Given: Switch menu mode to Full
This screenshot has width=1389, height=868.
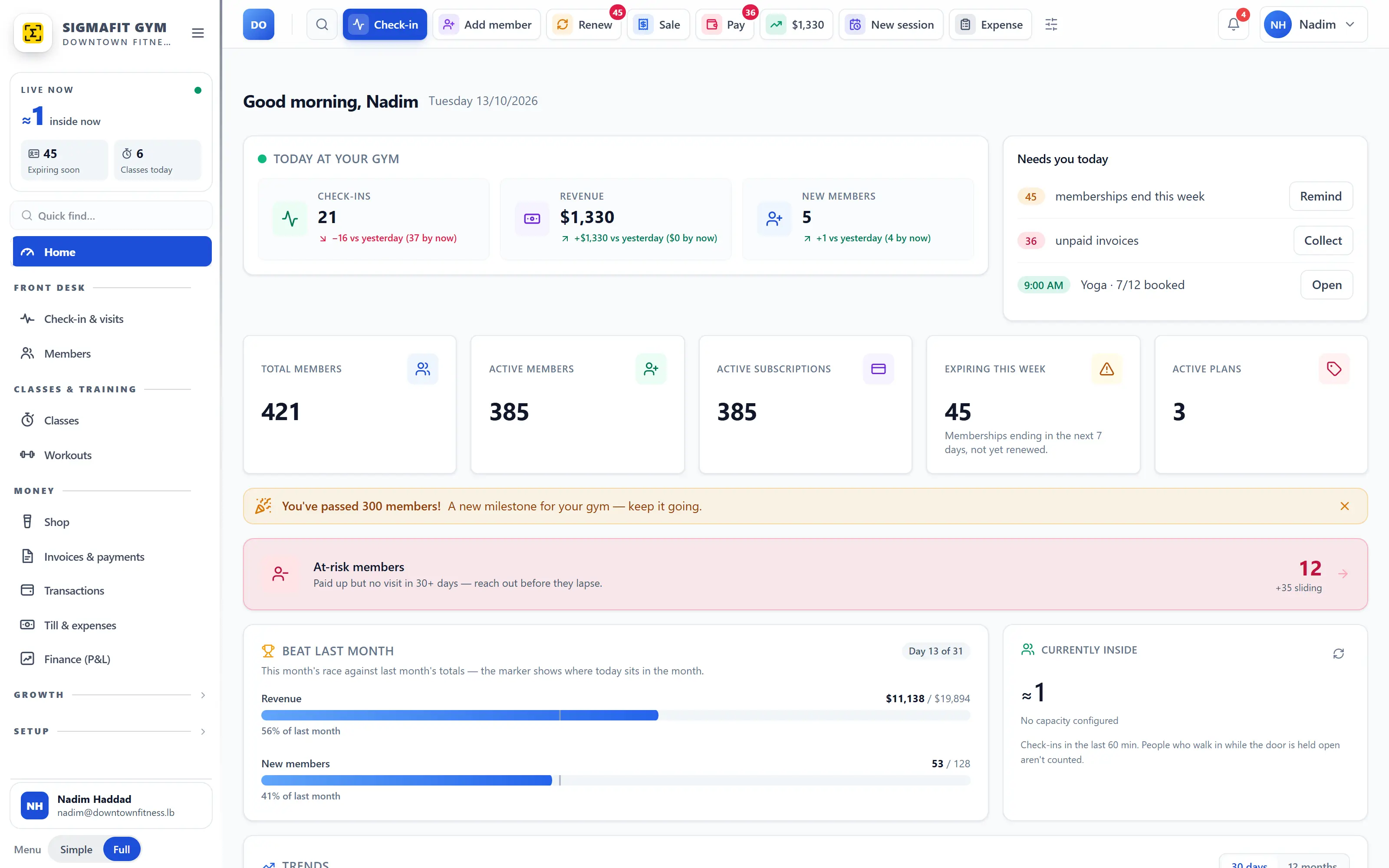Looking at the screenshot, I should tap(121, 849).
